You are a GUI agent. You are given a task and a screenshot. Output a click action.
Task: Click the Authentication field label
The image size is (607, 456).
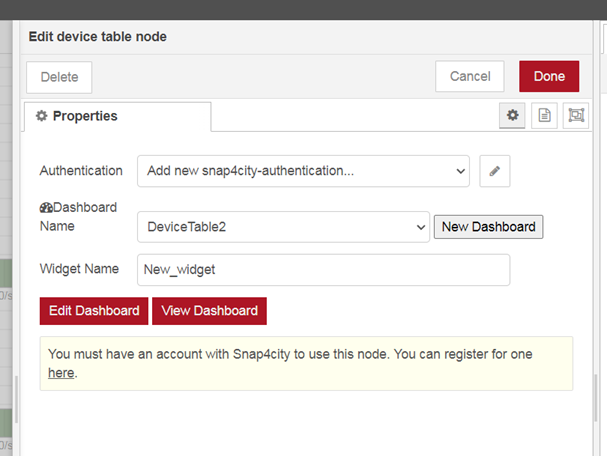pyautogui.click(x=81, y=171)
